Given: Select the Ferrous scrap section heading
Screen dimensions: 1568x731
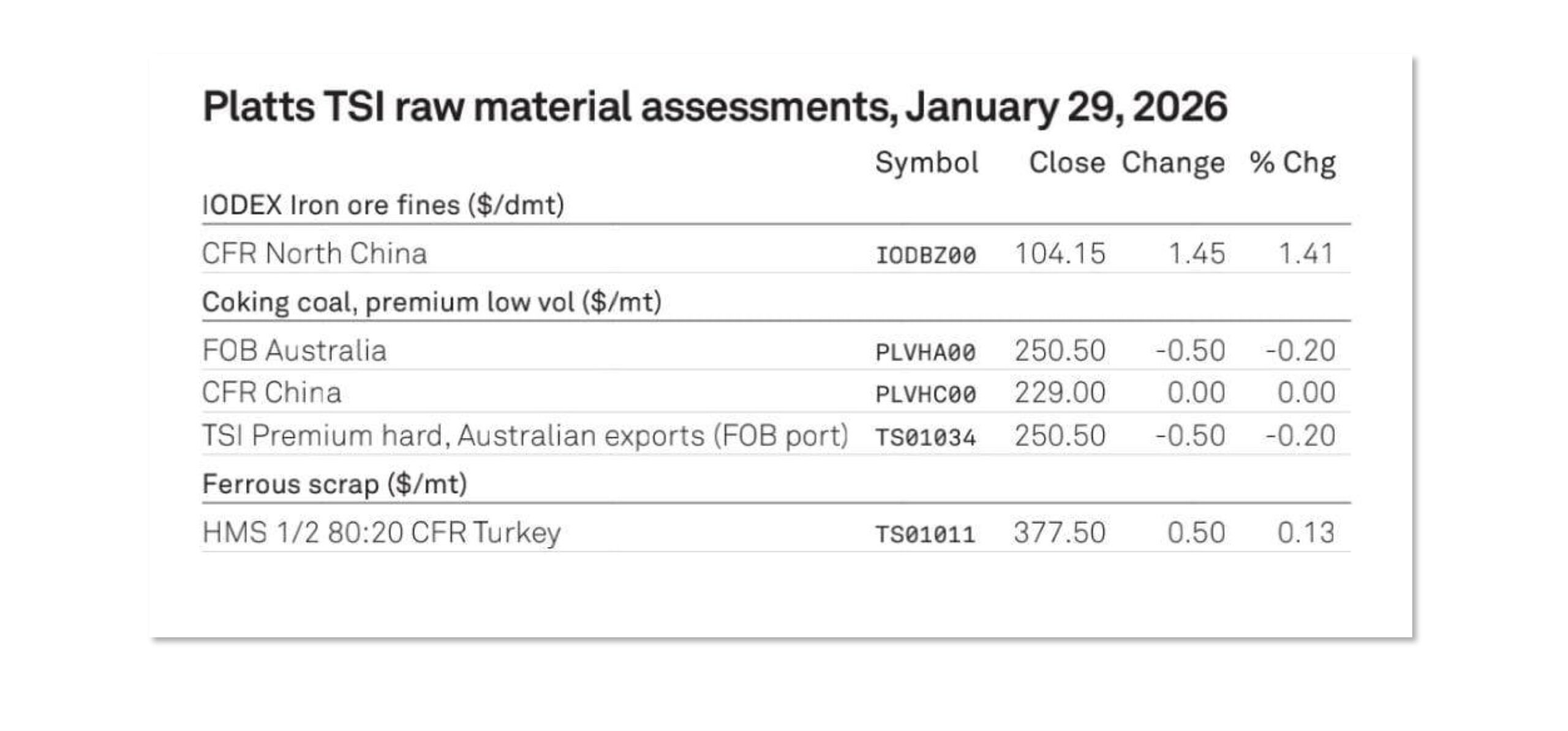Looking at the screenshot, I should click(334, 484).
